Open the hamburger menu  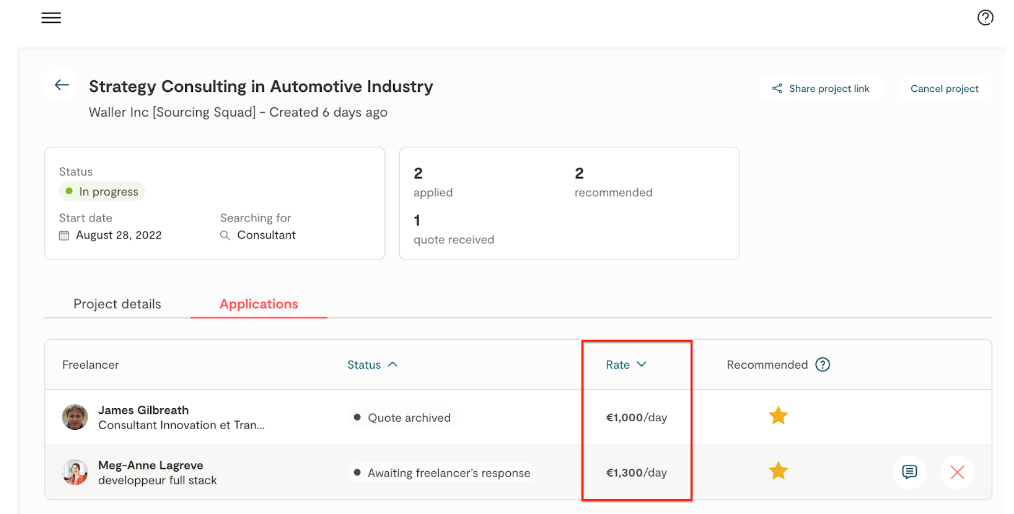[x=51, y=18]
